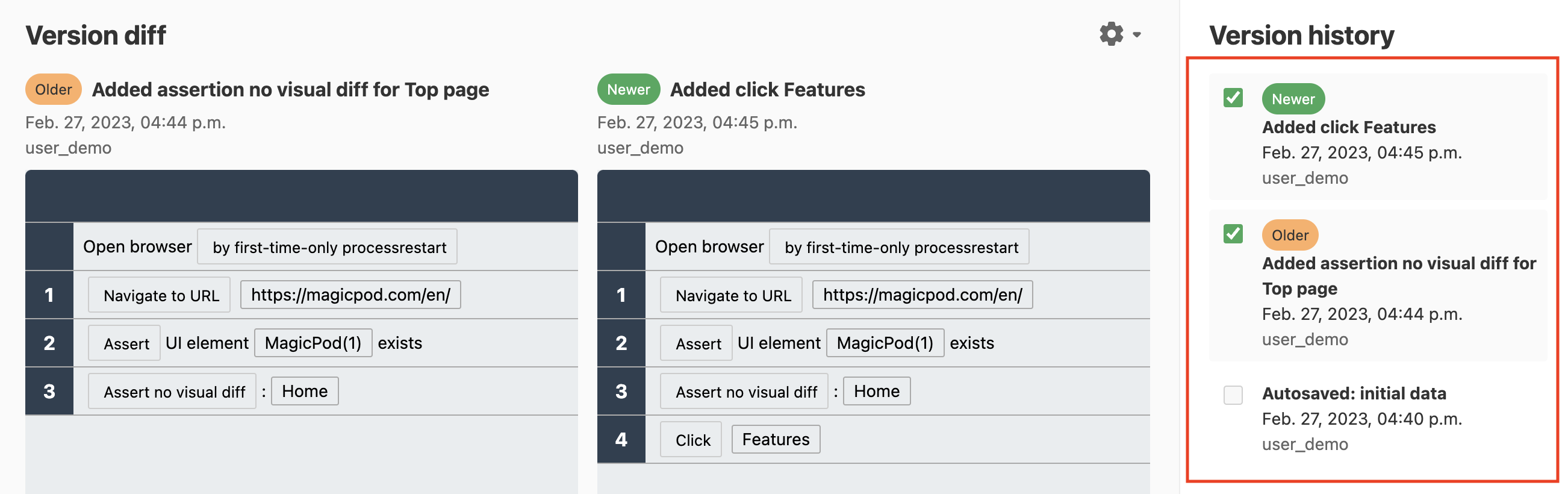Click "Navigate to URL" command in Older panel

(160, 295)
